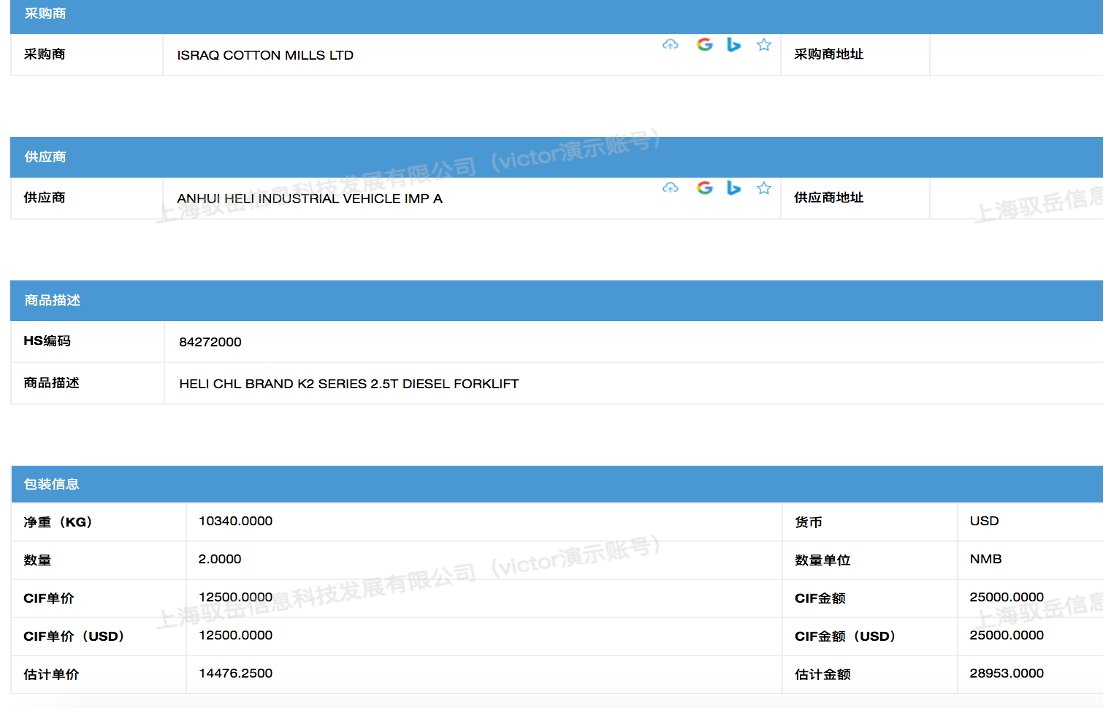The width and height of the screenshot is (1104, 708).
Task: Click the quantity value 2.0000
Action: [220, 559]
